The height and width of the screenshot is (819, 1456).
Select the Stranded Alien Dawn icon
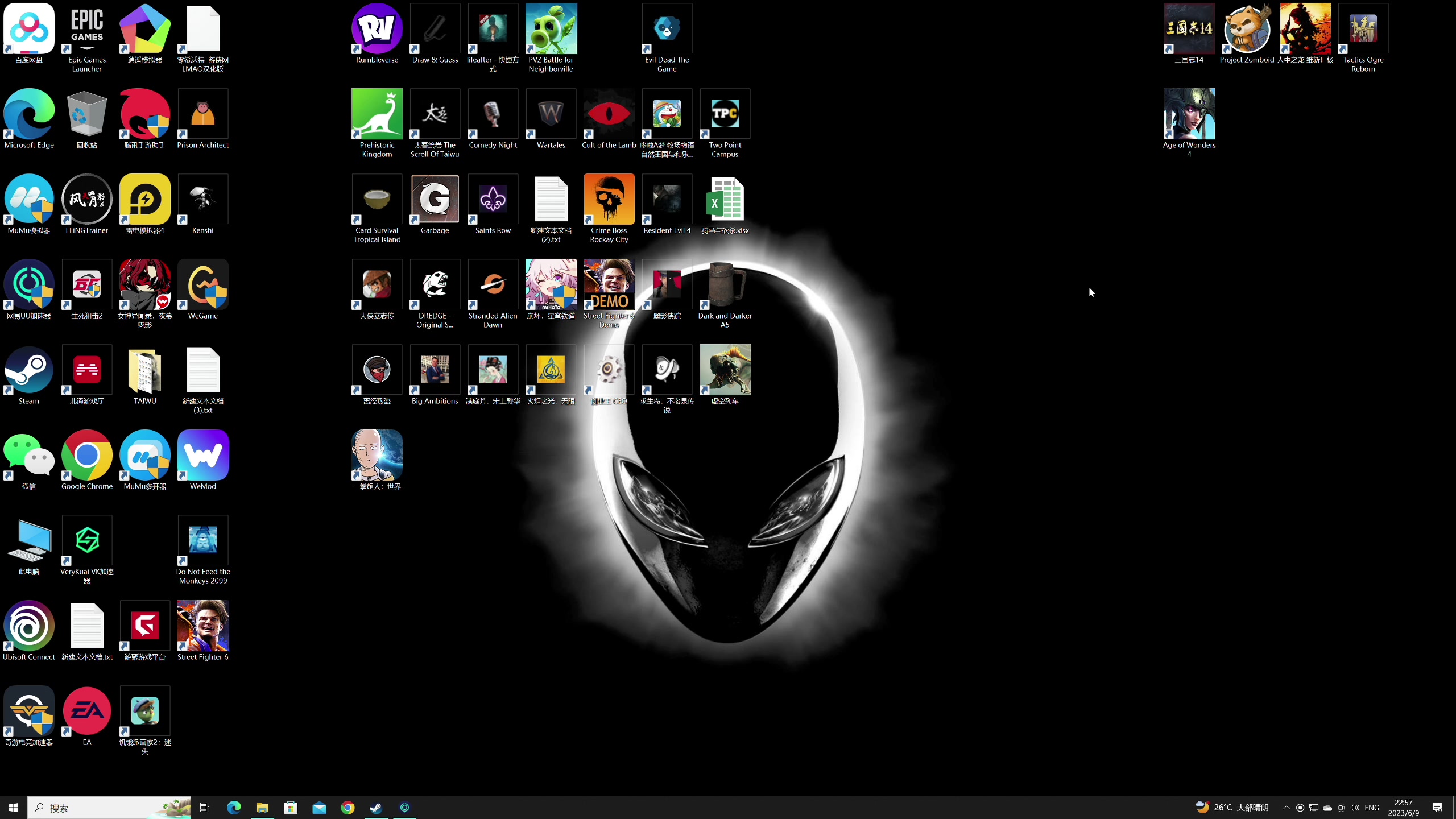click(x=493, y=295)
